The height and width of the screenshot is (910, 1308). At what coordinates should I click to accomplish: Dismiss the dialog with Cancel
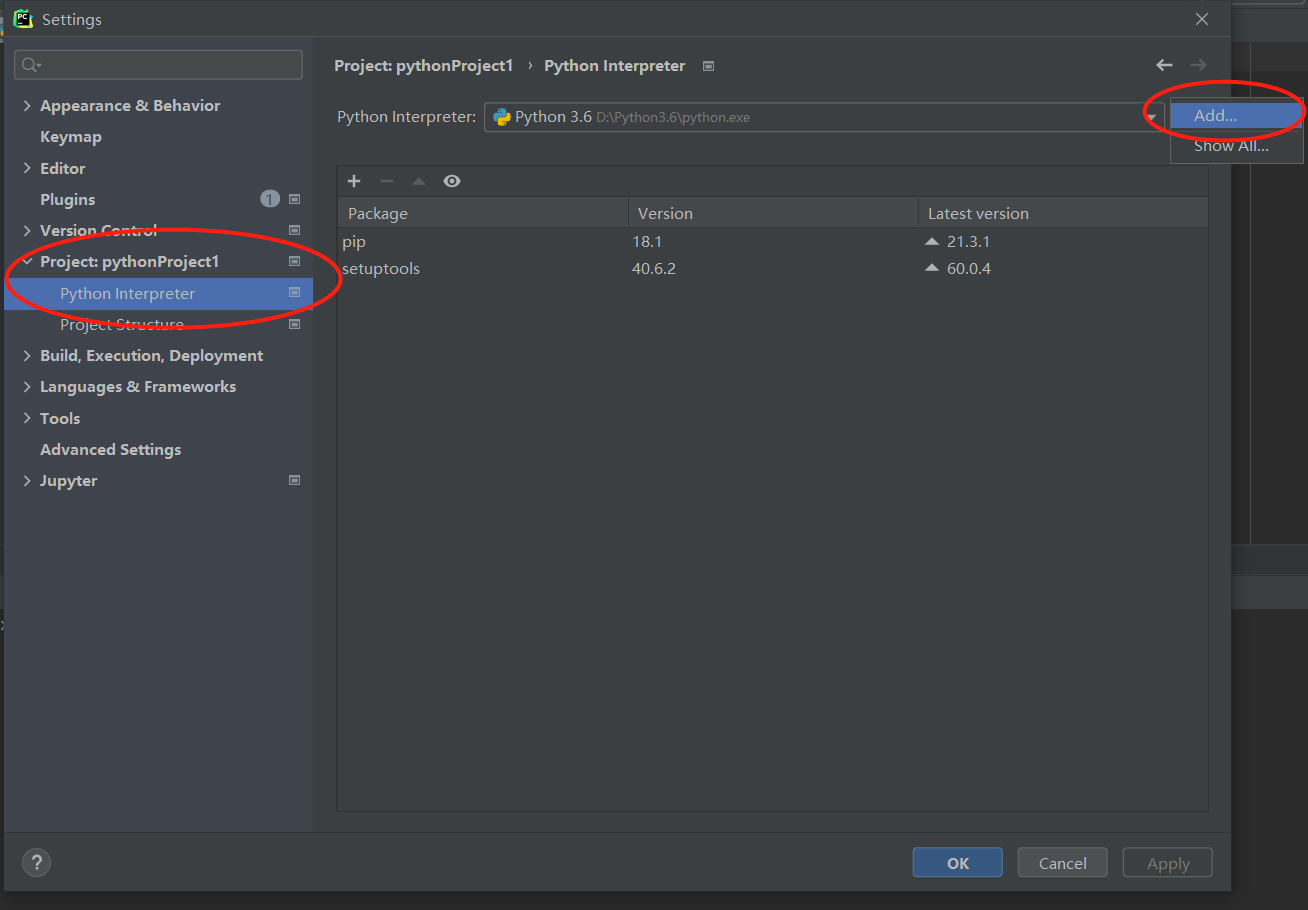[1063, 863]
